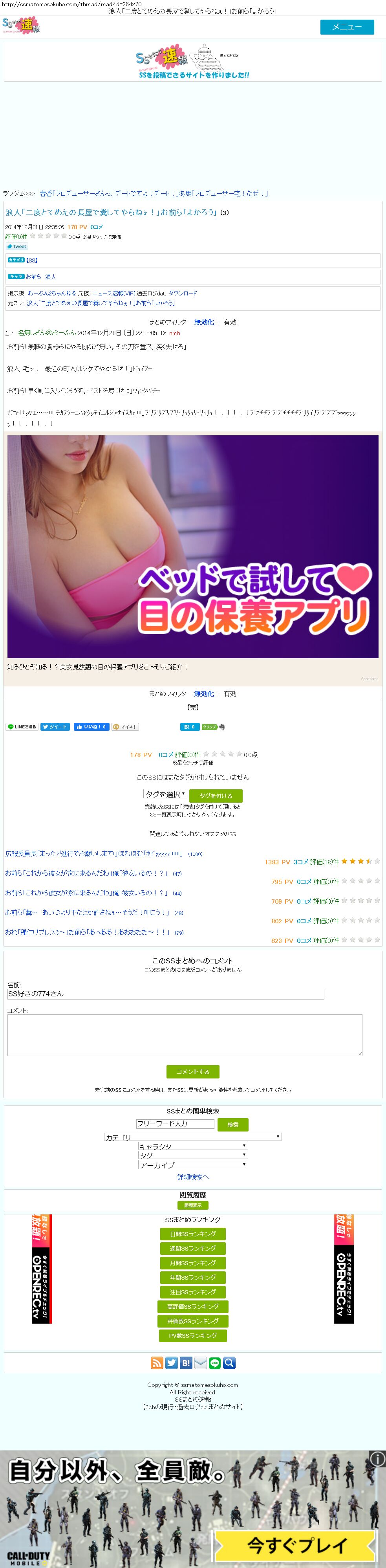Open the 'タグを選択' dropdown
This screenshot has height=1568, width=386.
click(x=165, y=794)
